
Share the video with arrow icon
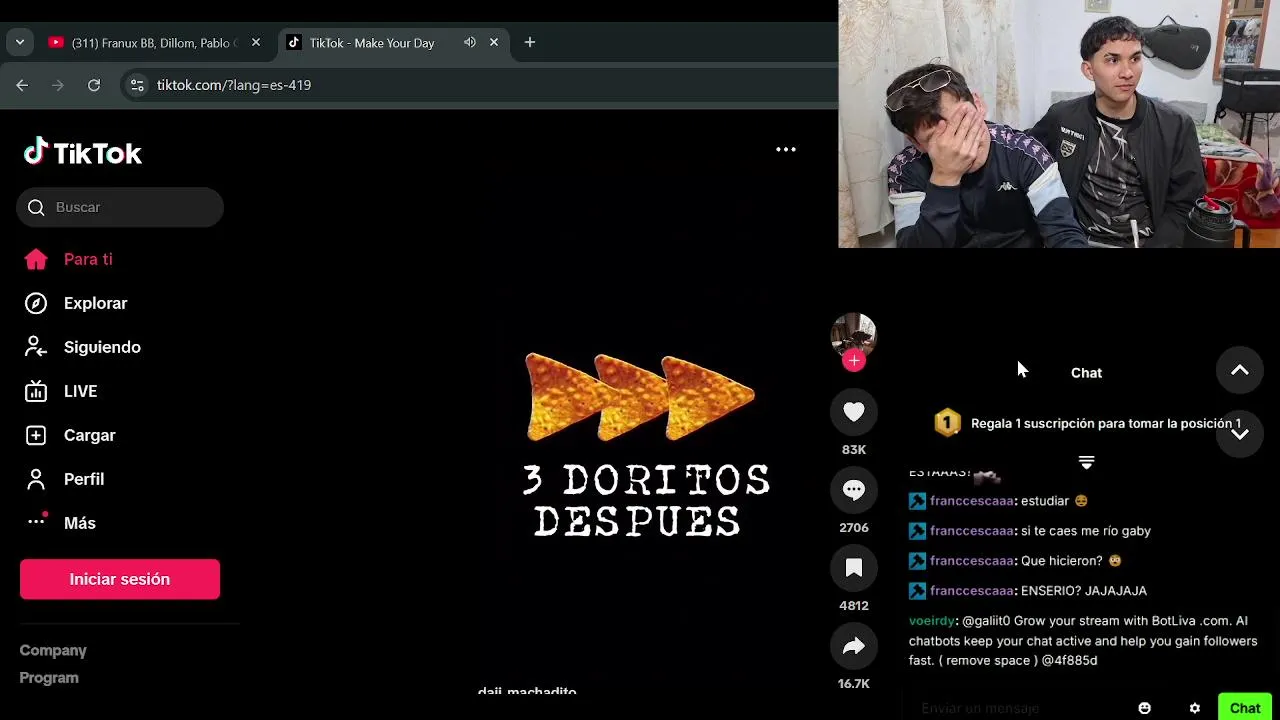pos(854,646)
